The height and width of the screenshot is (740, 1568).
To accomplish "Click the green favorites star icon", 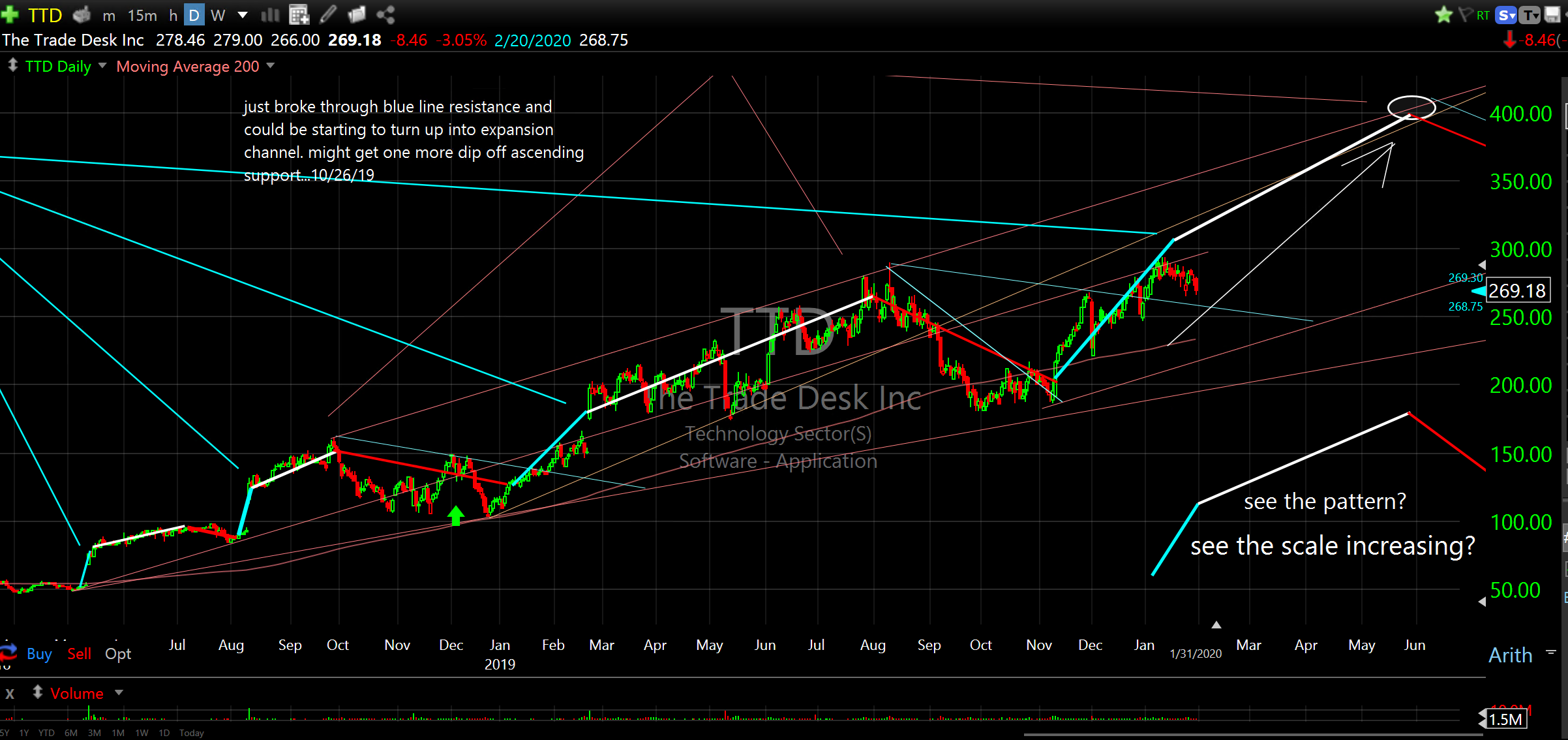I will click(x=1443, y=14).
